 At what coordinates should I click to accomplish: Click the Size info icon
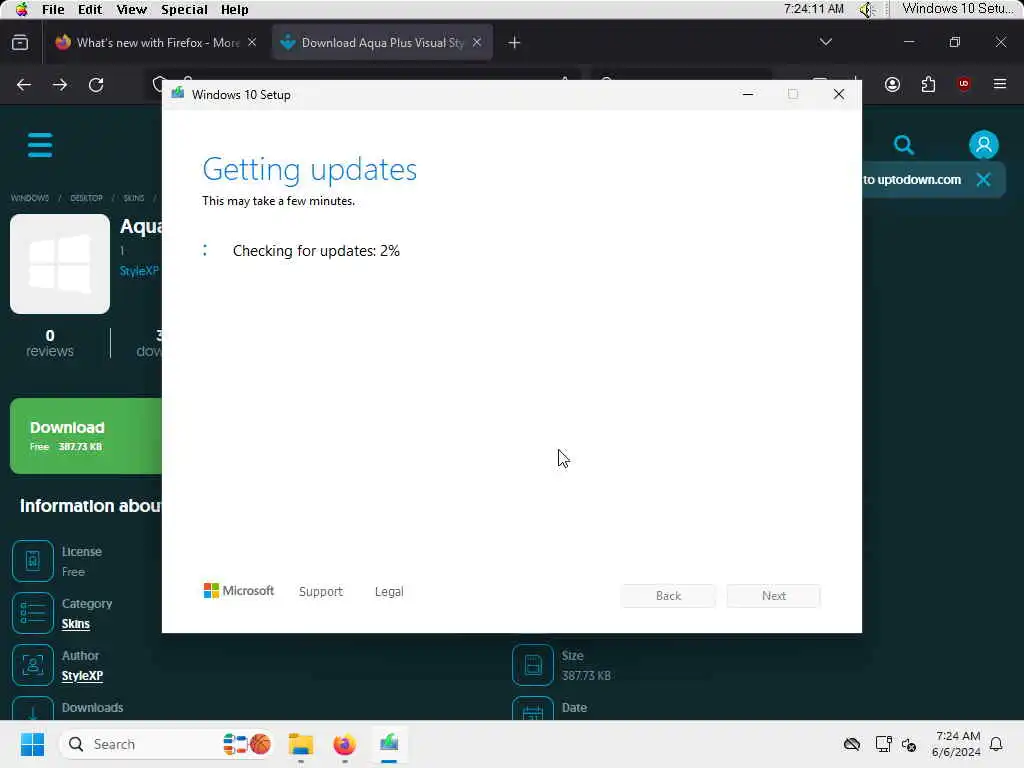click(533, 665)
